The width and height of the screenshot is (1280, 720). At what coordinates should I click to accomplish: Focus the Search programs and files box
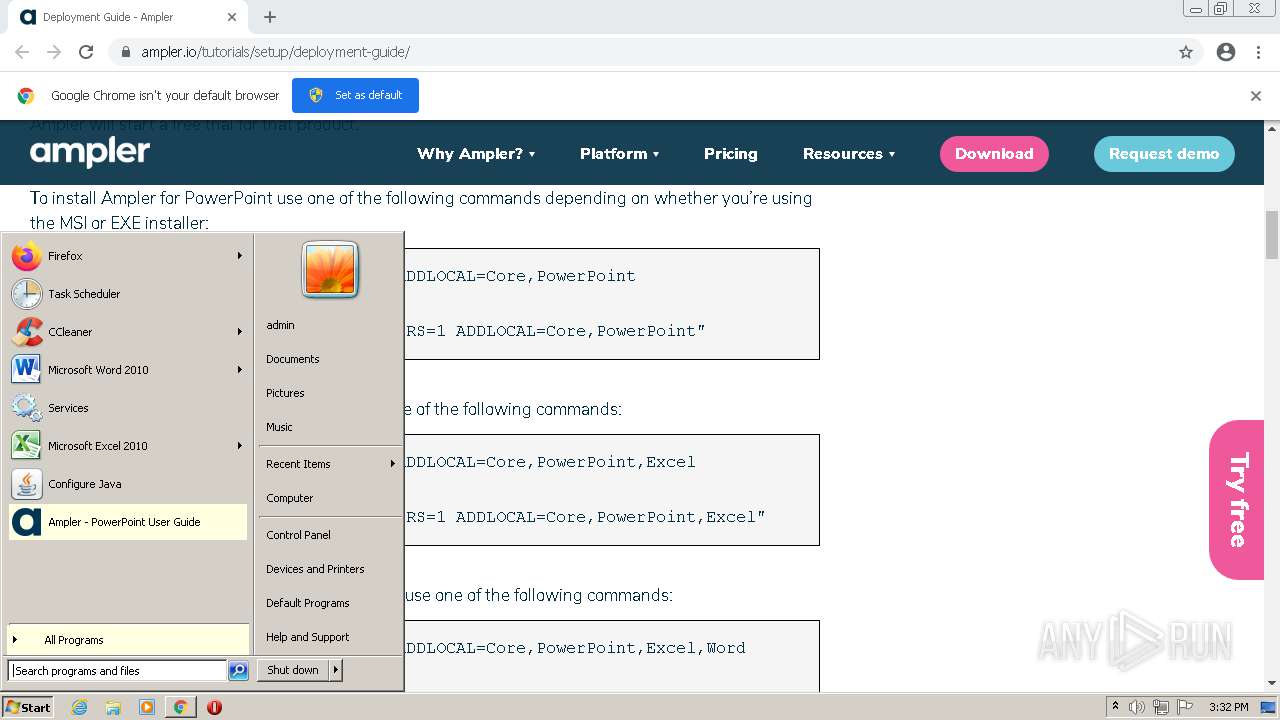click(117, 671)
